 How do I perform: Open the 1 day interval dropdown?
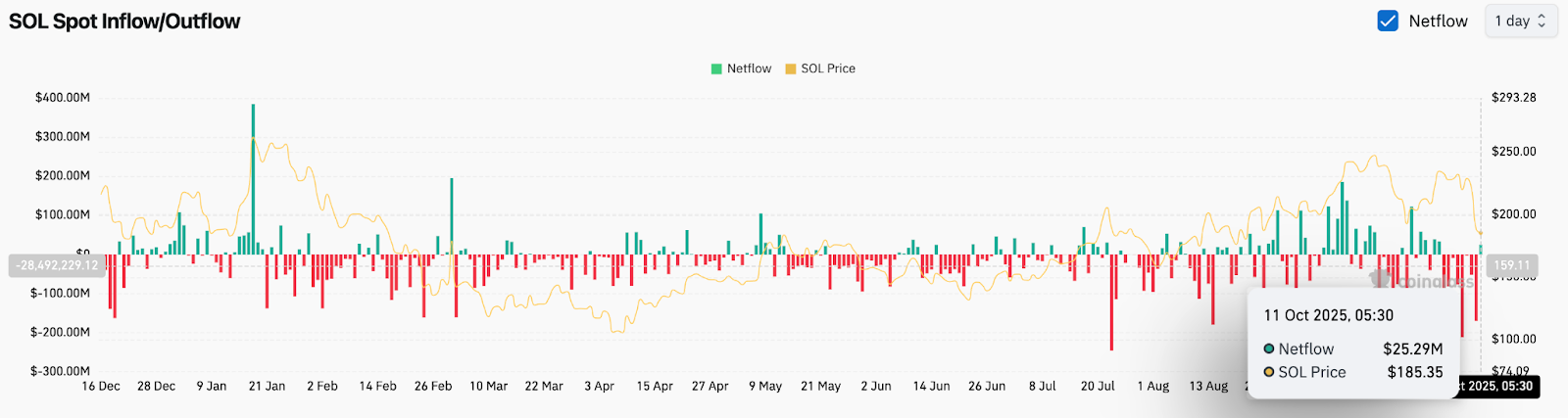[1520, 21]
